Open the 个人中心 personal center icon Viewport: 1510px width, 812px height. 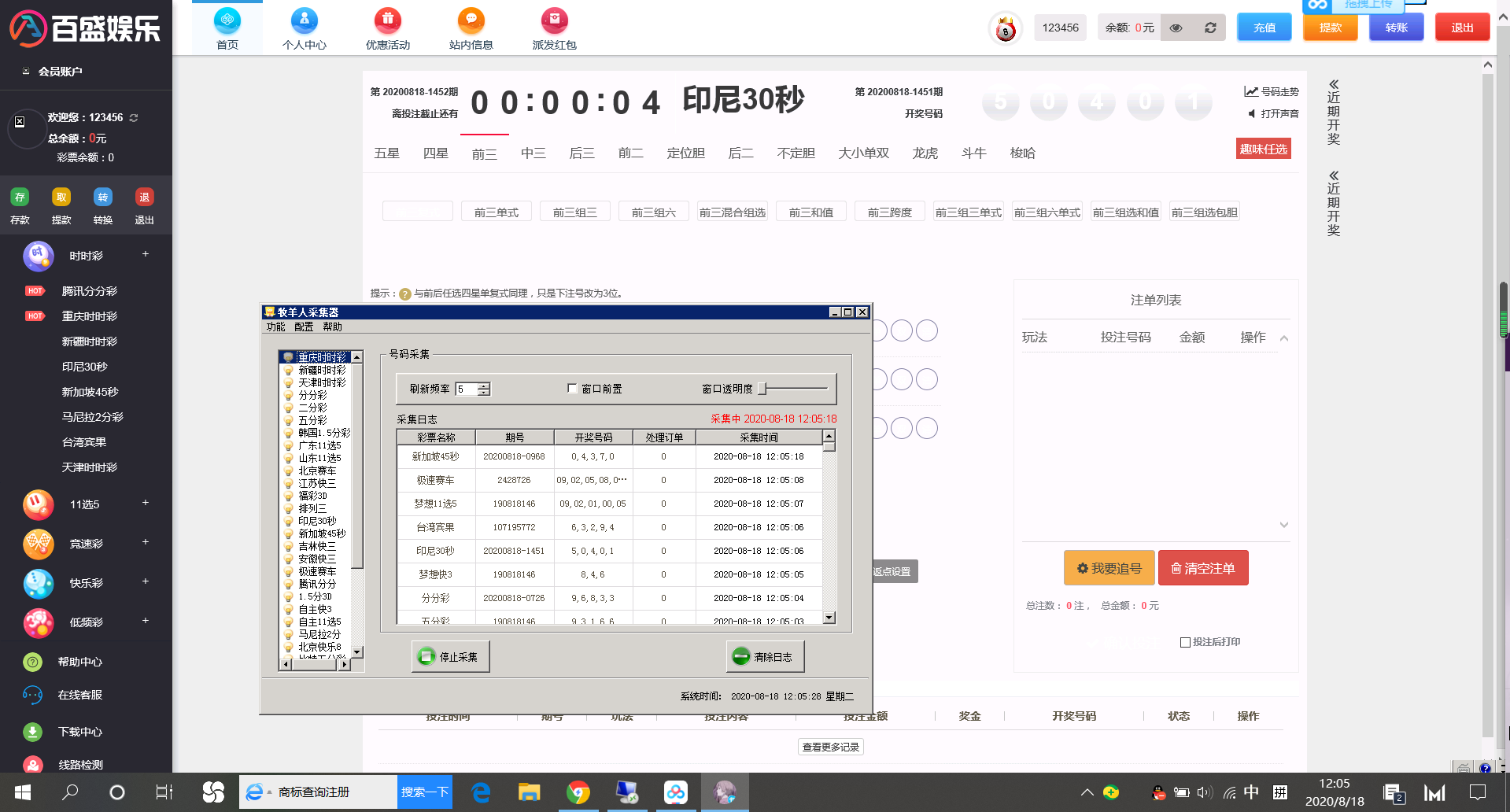(x=305, y=20)
